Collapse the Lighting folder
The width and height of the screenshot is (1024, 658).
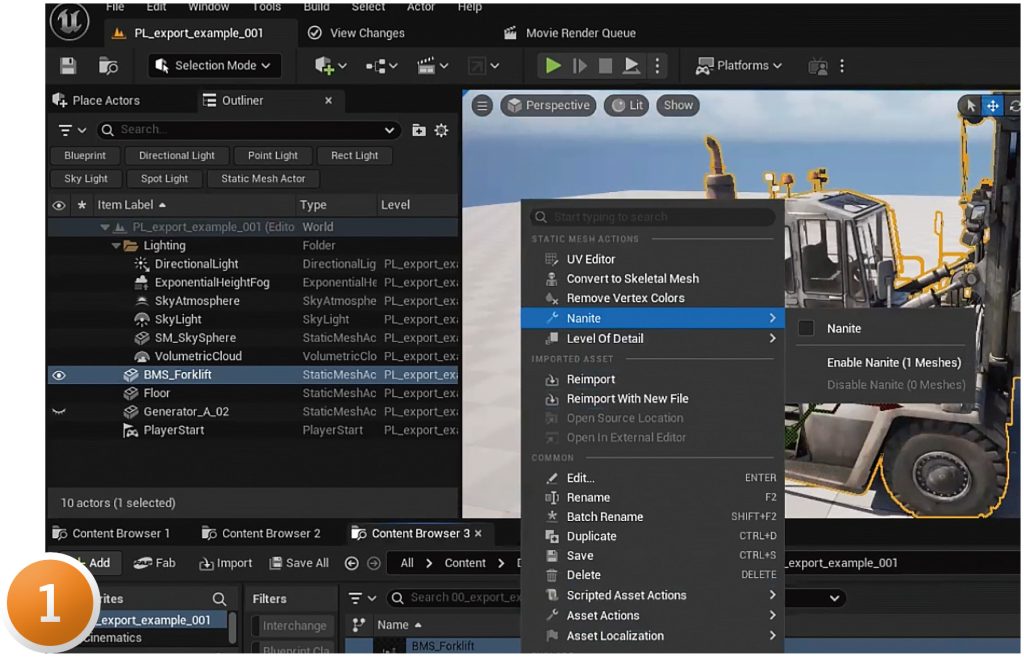[x=116, y=246]
